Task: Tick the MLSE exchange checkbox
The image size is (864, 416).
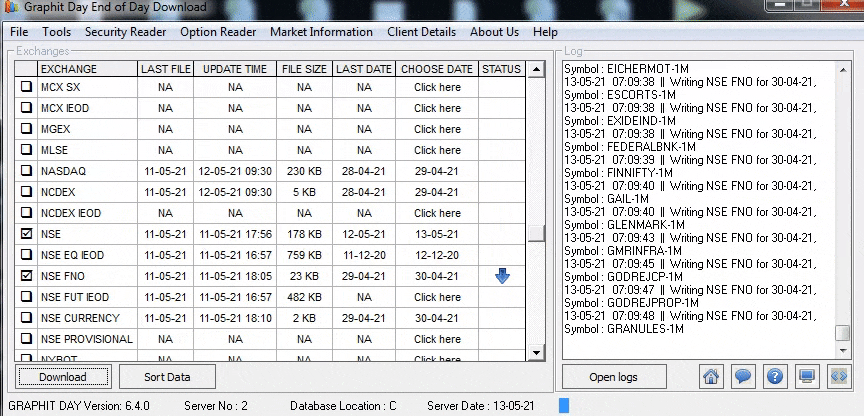Action: 26,150
